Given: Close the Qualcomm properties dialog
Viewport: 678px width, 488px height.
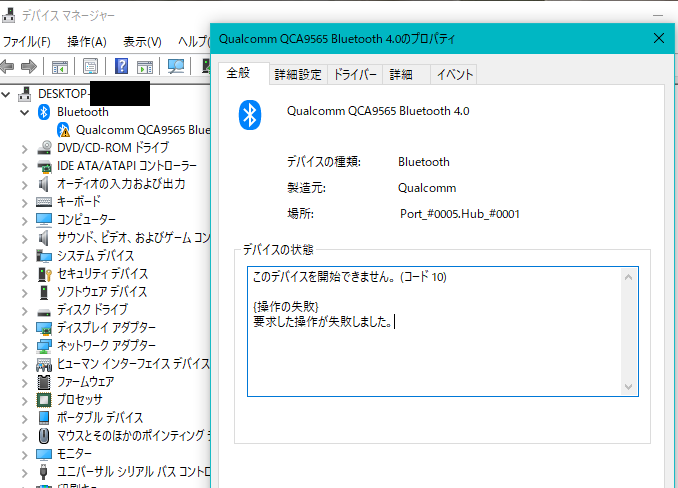Looking at the screenshot, I should pos(659,38).
